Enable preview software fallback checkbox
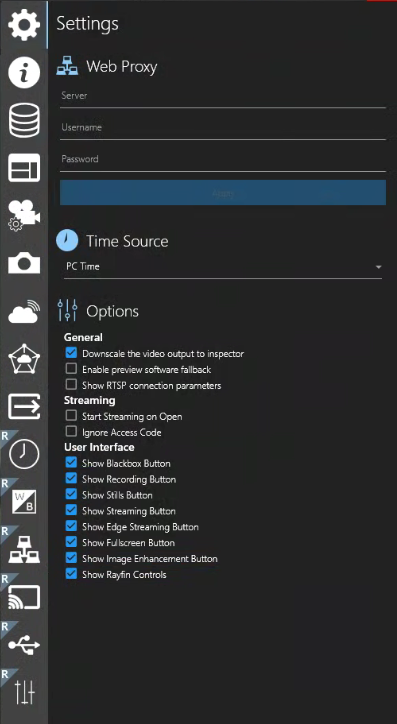 (71, 369)
